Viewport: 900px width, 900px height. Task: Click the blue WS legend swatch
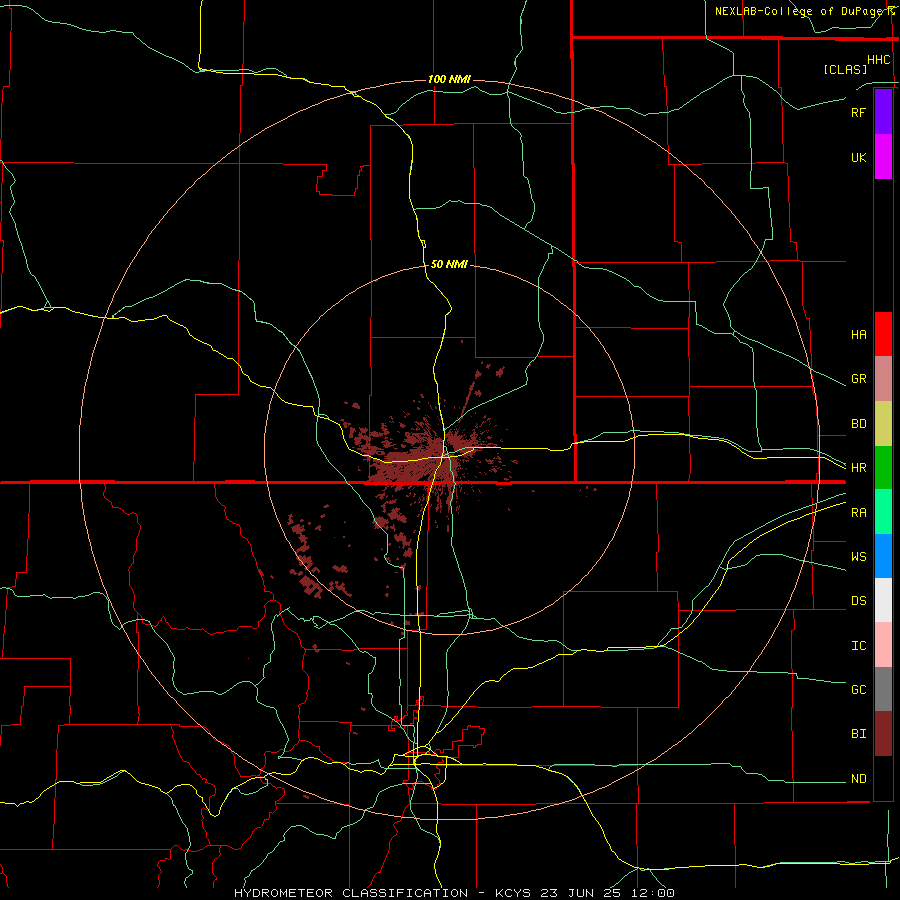coord(883,556)
